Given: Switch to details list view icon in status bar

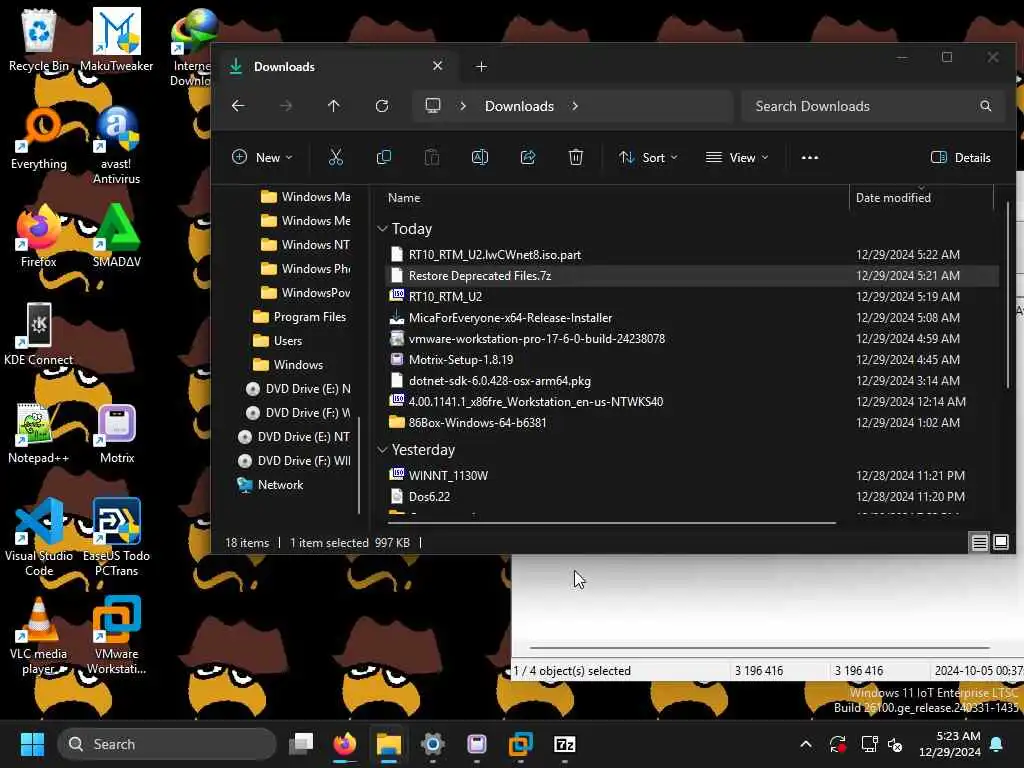Looking at the screenshot, I should coord(980,543).
